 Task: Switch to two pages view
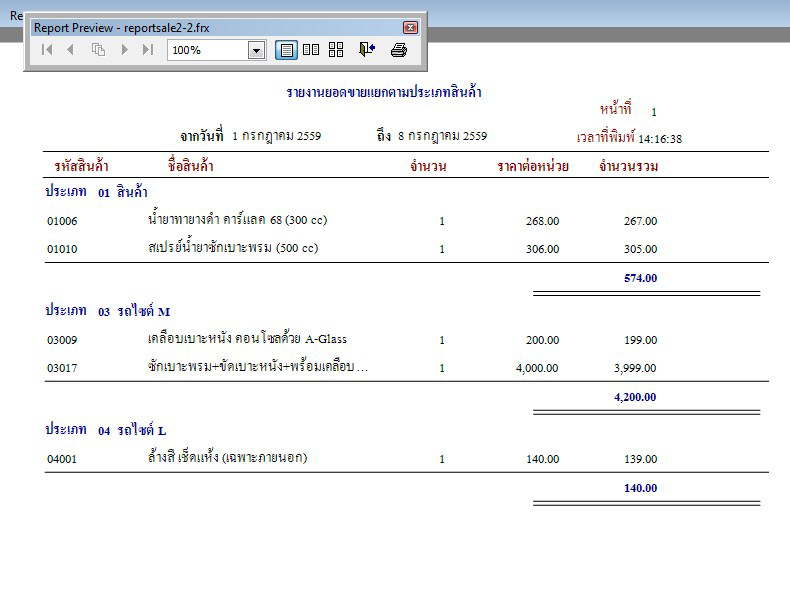point(311,49)
